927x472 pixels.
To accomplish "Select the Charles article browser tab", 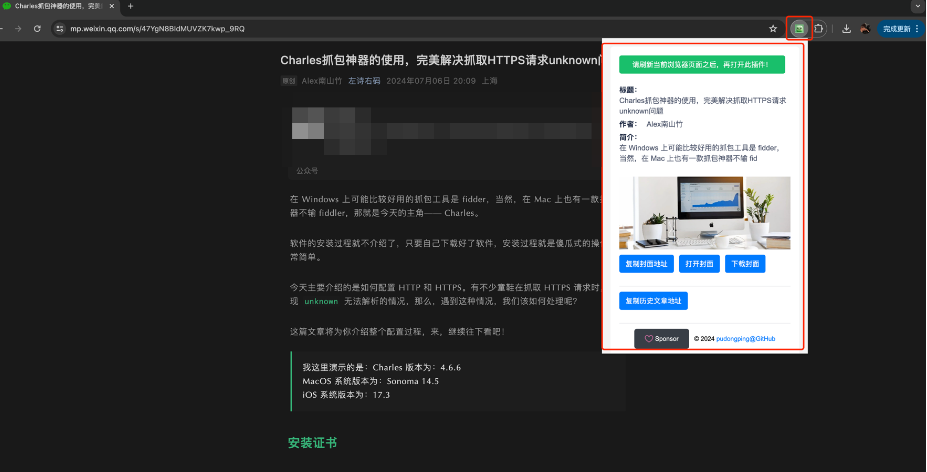I will (x=60, y=7).
